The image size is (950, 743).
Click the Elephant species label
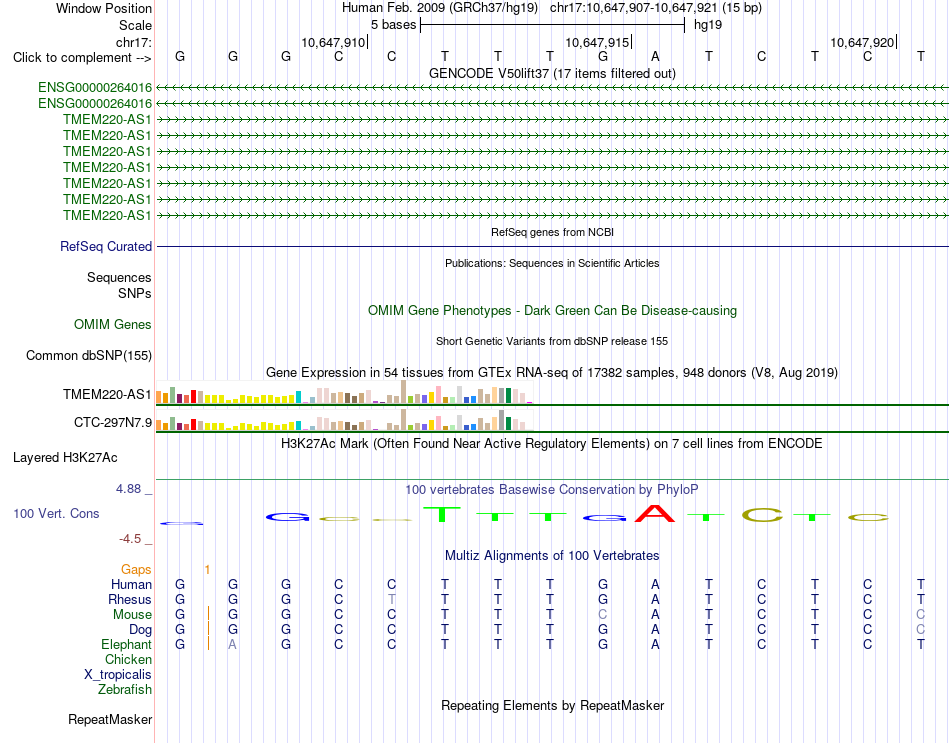(x=126, y=644)
